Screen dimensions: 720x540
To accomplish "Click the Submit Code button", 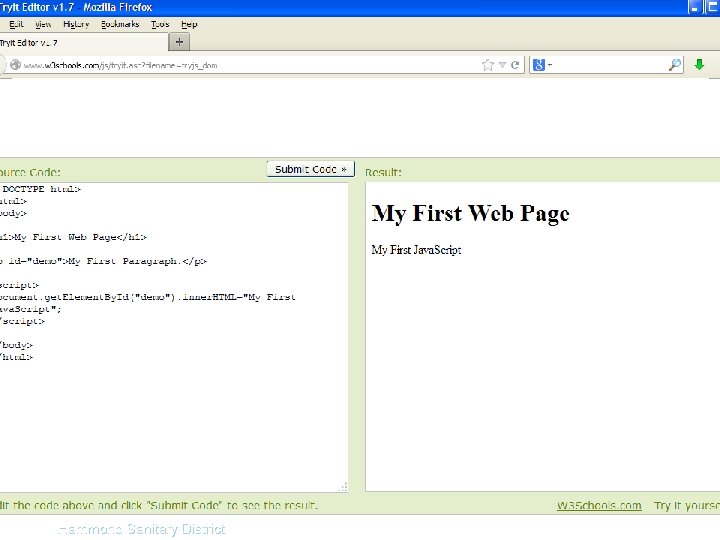I will point(310,169).
